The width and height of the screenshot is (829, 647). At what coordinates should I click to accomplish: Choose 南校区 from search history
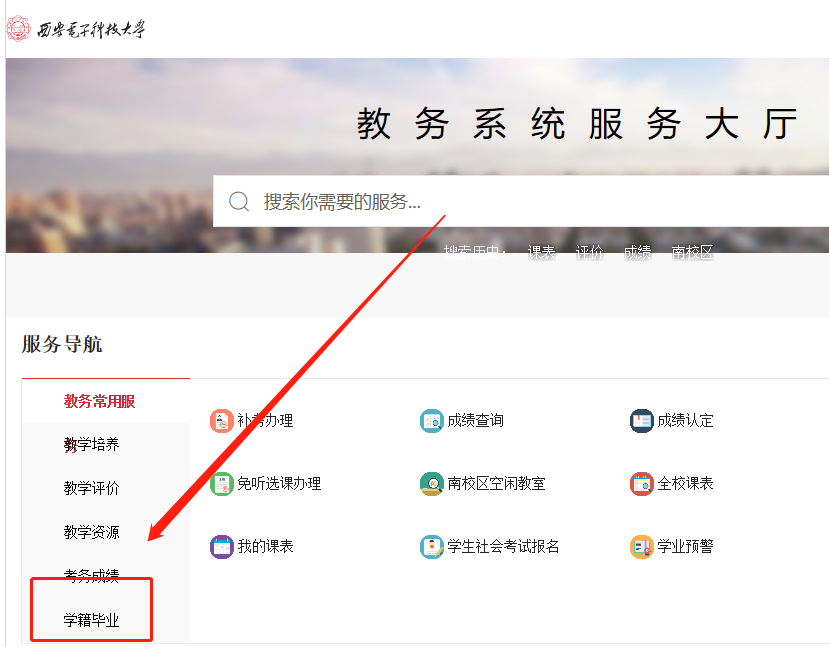(x=692, y=252)
